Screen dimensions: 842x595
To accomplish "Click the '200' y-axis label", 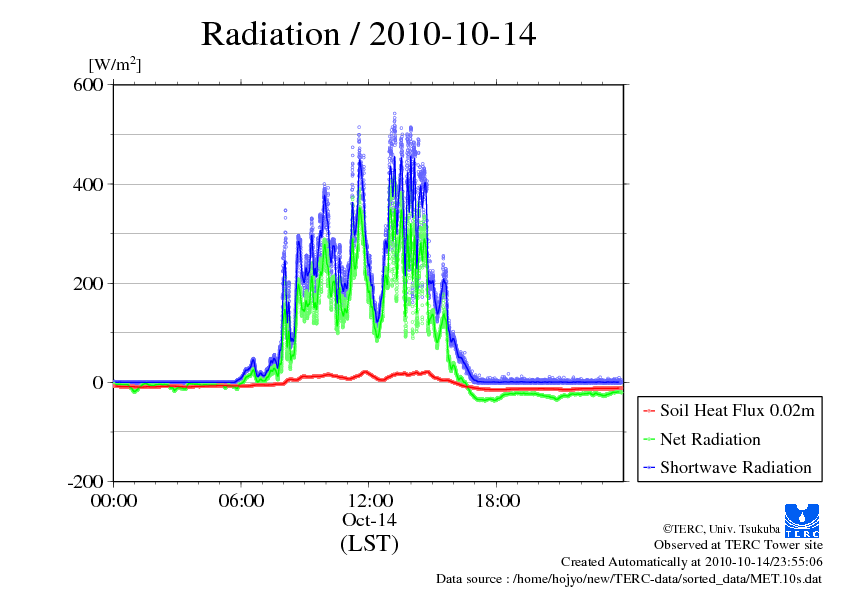I will click(x=88, y=284).
